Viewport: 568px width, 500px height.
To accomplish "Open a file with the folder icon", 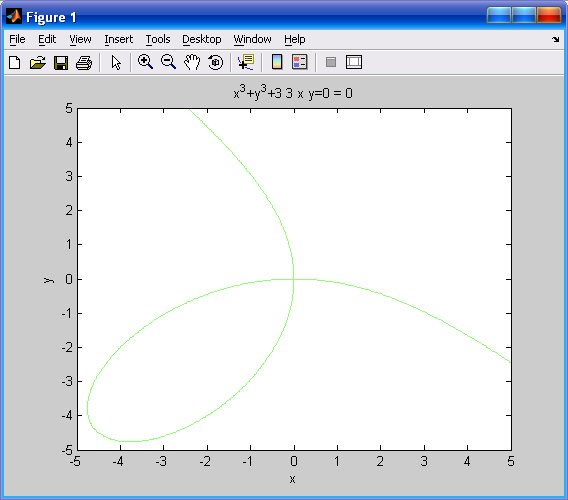I will click(38, 62).
